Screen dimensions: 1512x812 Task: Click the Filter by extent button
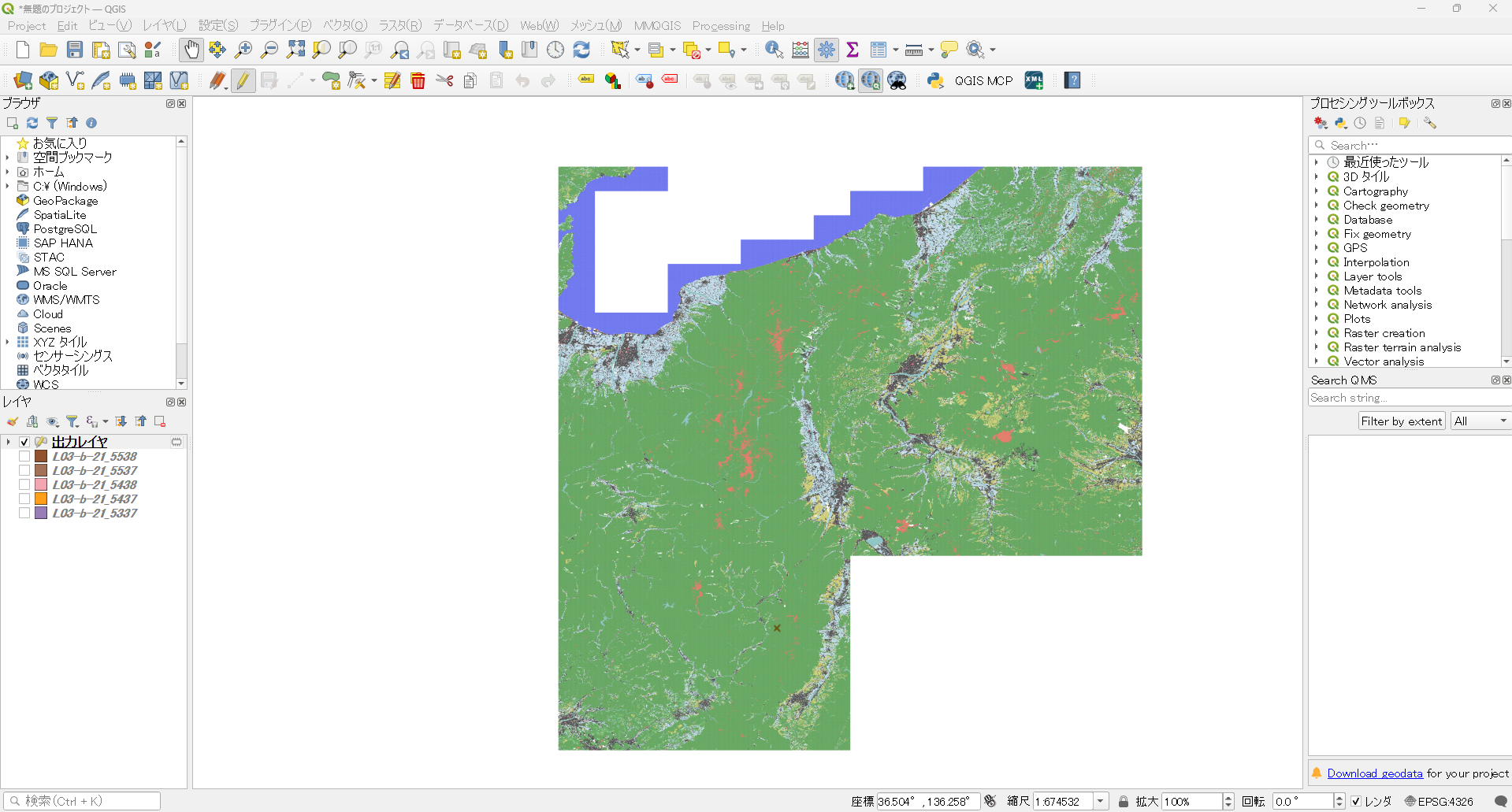(1402, 421)
